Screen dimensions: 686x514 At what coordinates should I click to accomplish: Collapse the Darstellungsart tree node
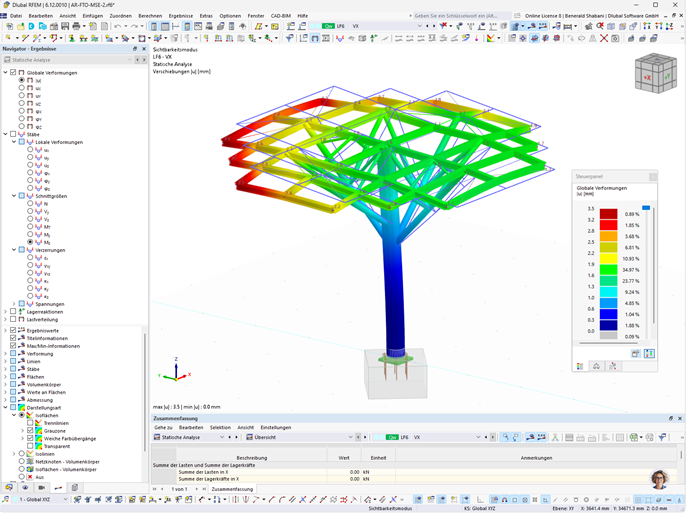5,407
